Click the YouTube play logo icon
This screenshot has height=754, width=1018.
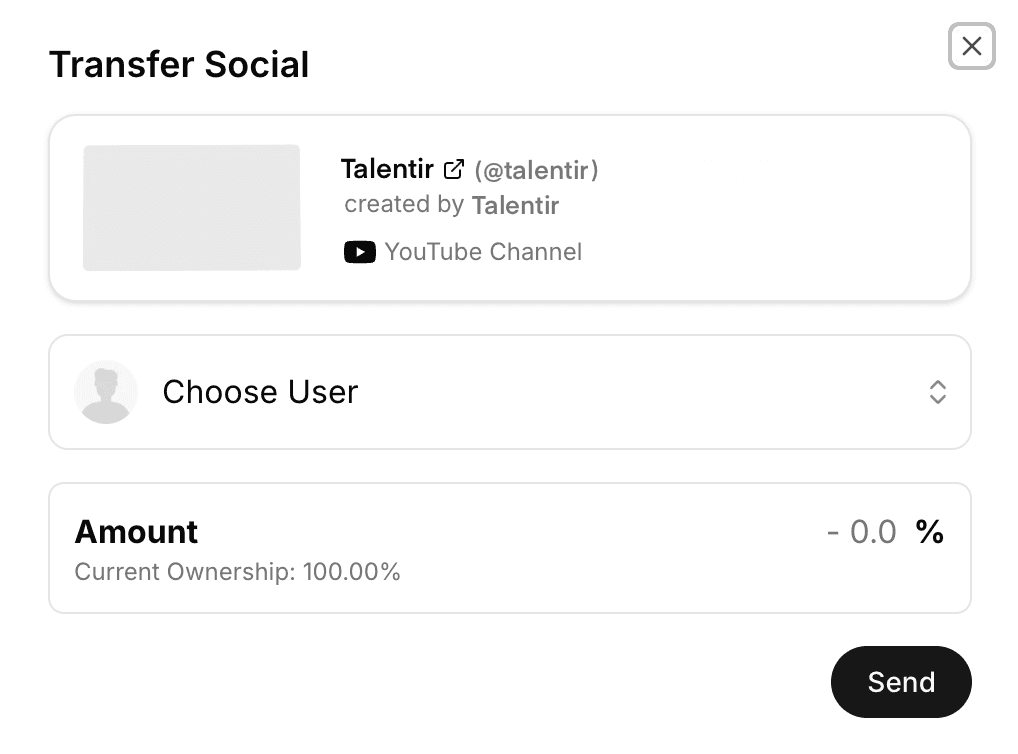[359, 252]
